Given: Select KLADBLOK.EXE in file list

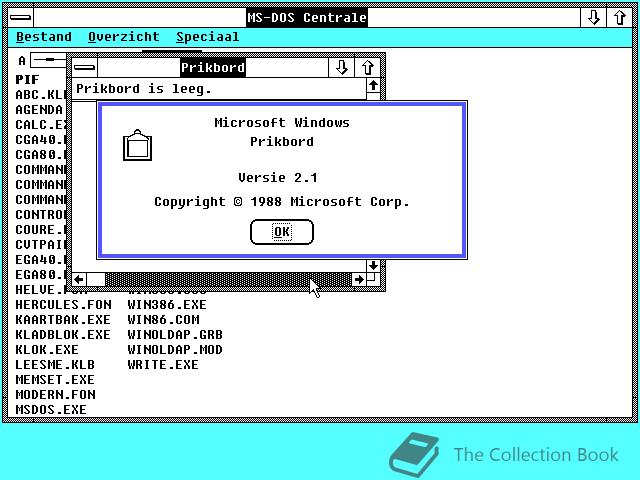Looking at the screenshot, I should pos(63,335).
